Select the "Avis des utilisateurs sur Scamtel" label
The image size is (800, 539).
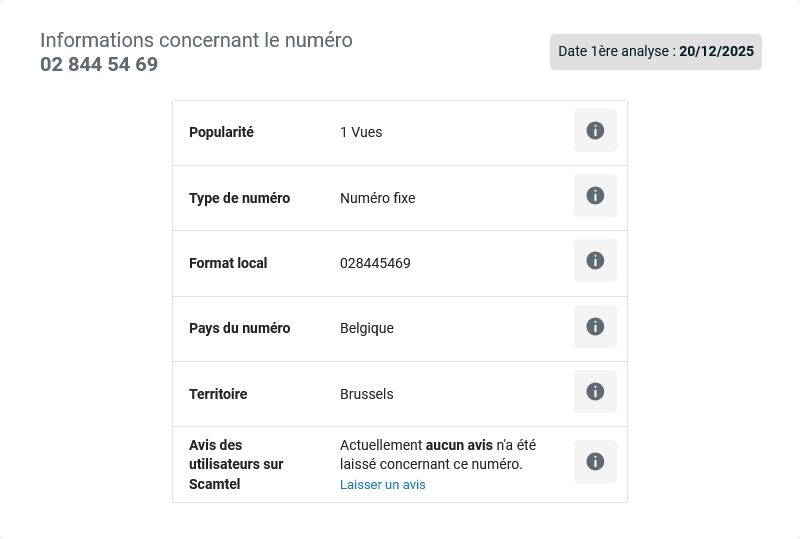point(236,464)
